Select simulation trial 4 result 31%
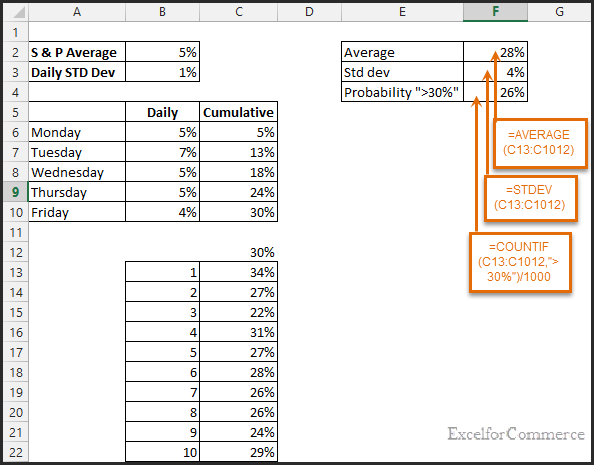 pos(238,332)
